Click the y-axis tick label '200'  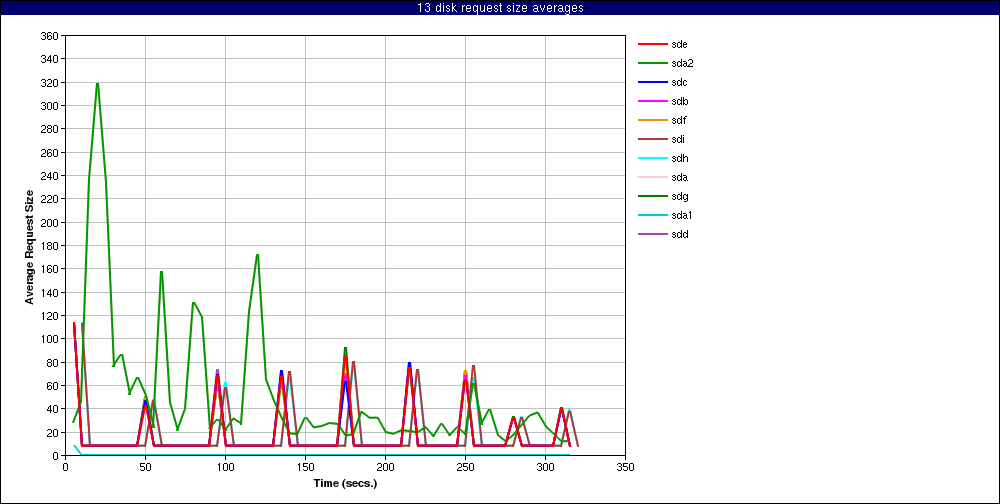[51, 223]
